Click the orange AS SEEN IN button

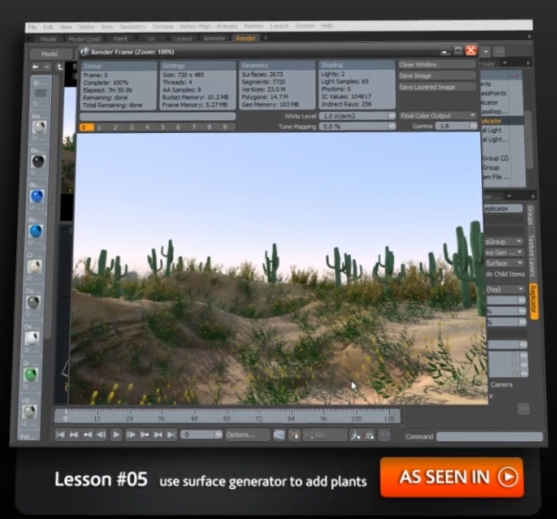pyautogui.click(x=452, y=477)
